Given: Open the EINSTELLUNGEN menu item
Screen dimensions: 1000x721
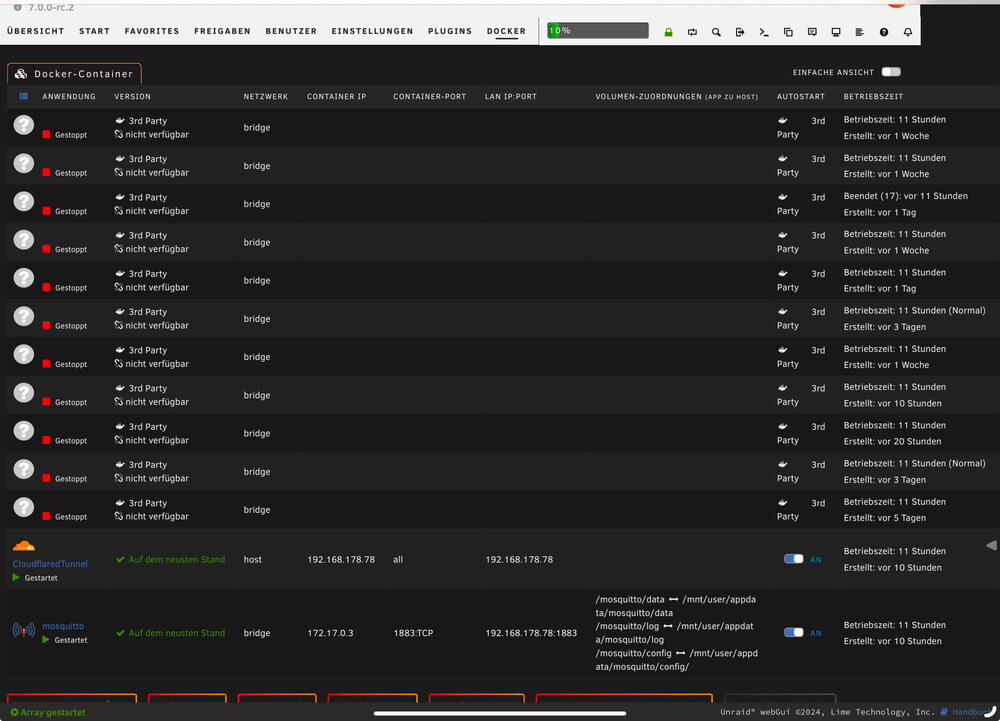Looking at the screenshot, I should tap(372, 31).
